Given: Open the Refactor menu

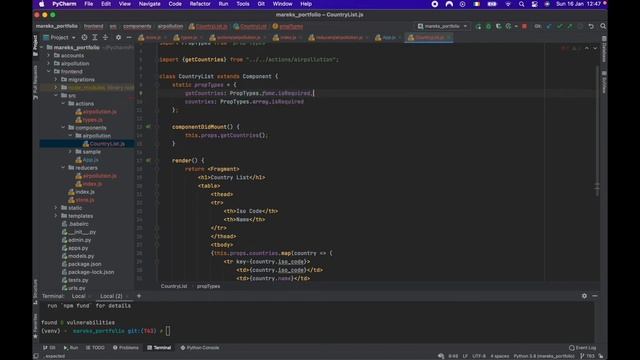Looking at the screenshot, I should tap(200, 4).
